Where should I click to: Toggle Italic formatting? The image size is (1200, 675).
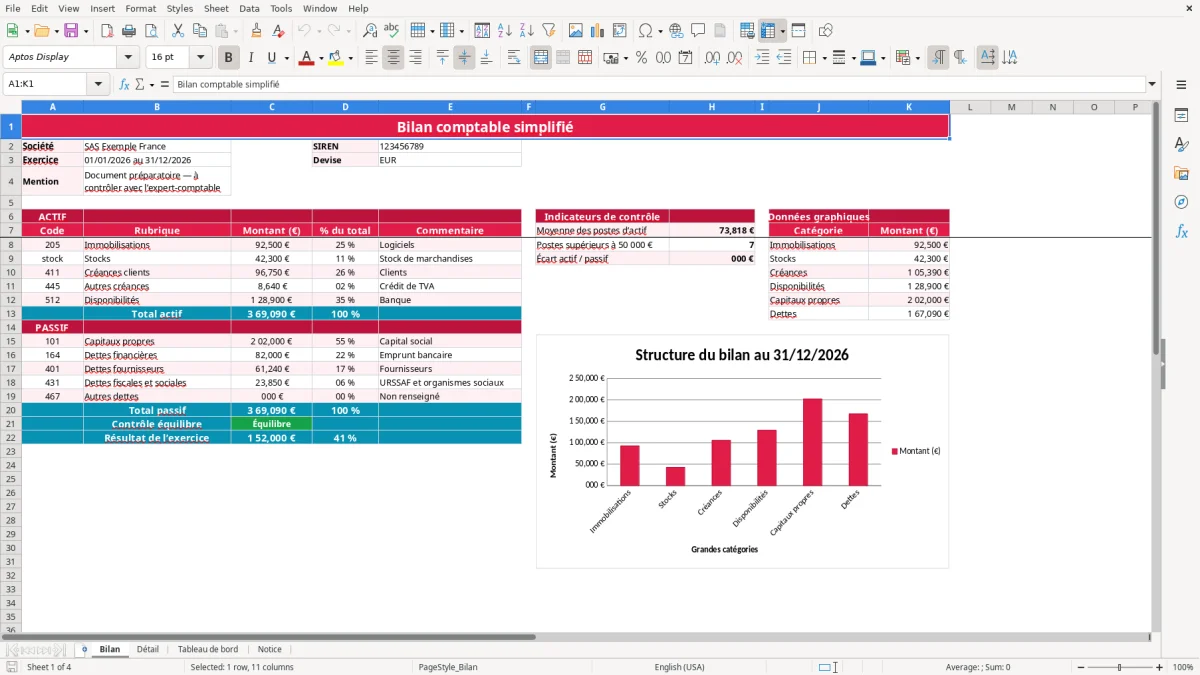click(251, 58)
